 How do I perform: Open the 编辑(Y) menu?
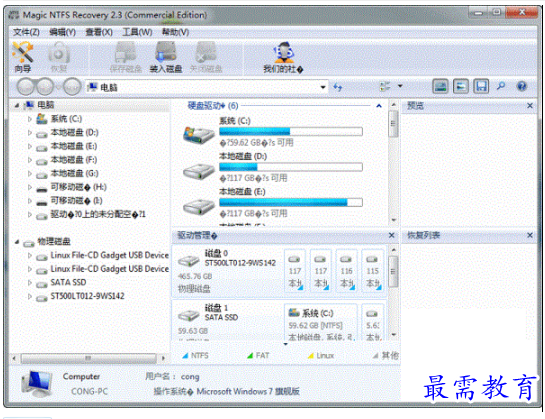(62, 32)
